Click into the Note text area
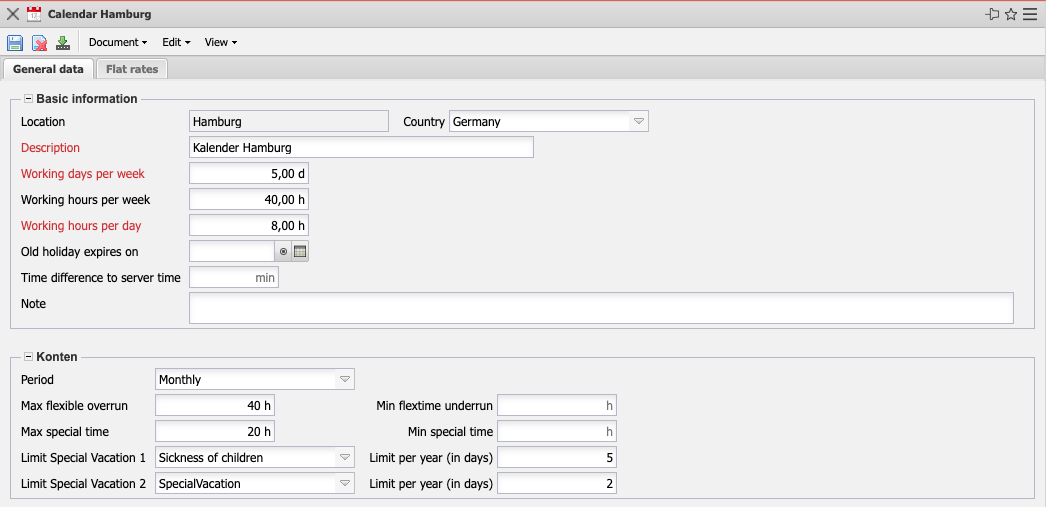1046x507 pixels. tap(601, 308)
